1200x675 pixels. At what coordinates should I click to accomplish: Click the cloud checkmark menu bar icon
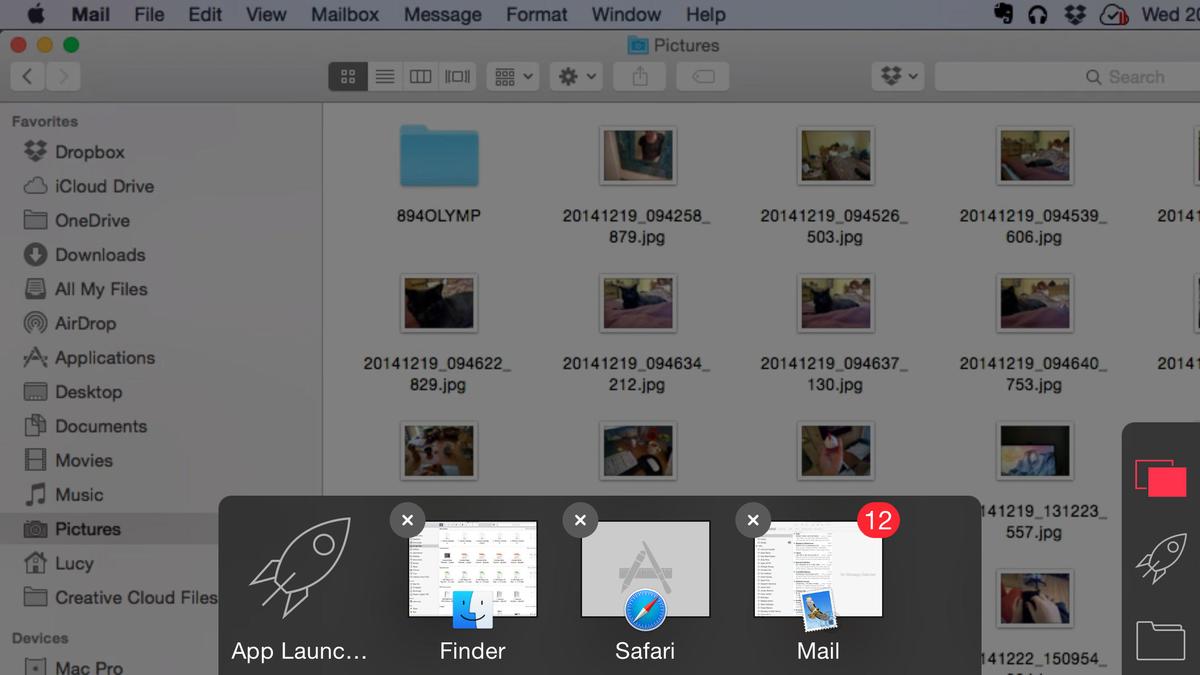coord(1113,14)
